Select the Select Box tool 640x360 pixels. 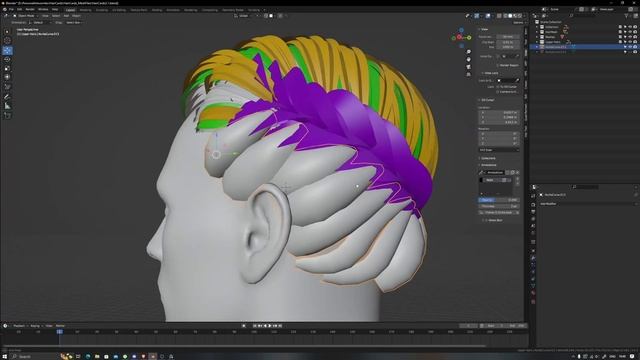7,31
